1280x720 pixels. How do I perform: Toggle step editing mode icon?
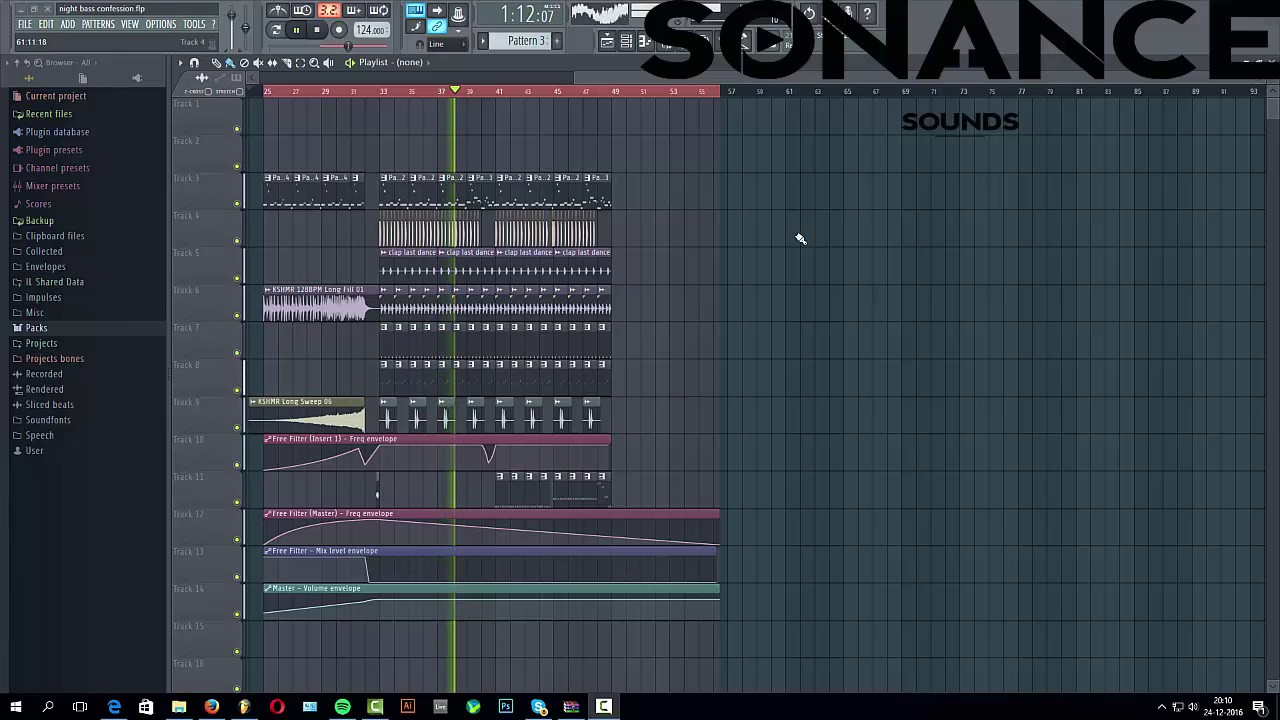[415, 27]
